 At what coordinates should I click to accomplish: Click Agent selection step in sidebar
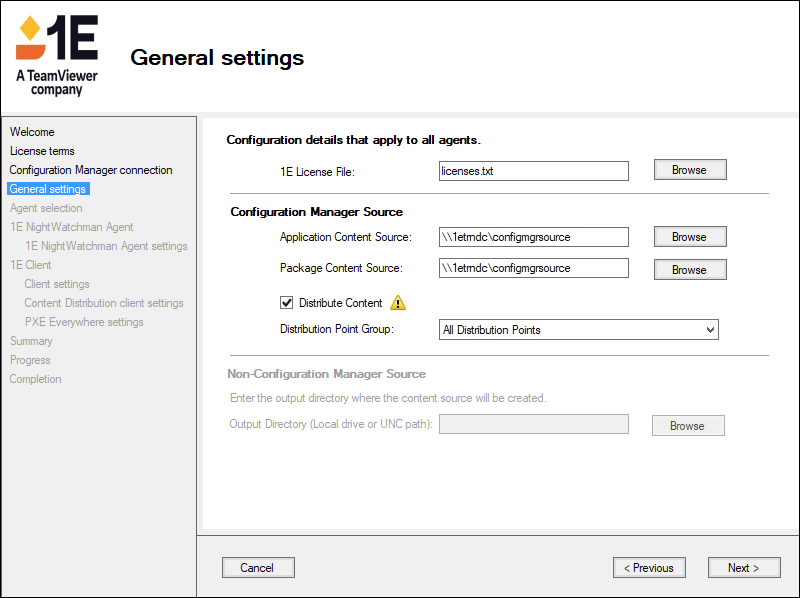point(46,208)
